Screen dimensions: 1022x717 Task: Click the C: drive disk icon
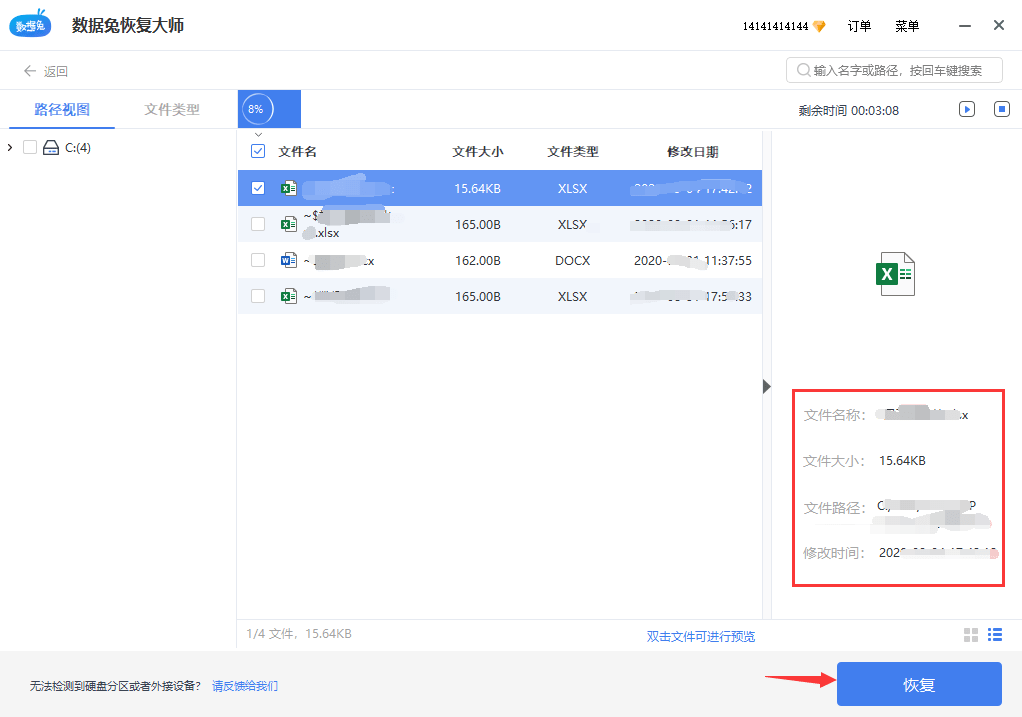(51, 148)
